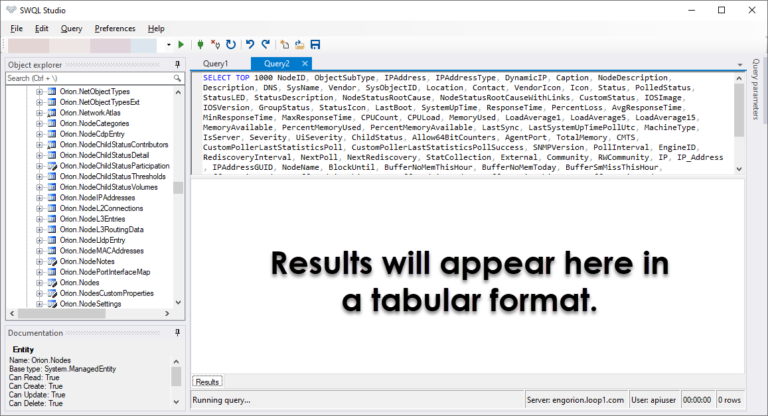The image size is (768, 416).
Task: Click the entity icon beside Orion.NodeCdpEntry
Action: (52, 134)
